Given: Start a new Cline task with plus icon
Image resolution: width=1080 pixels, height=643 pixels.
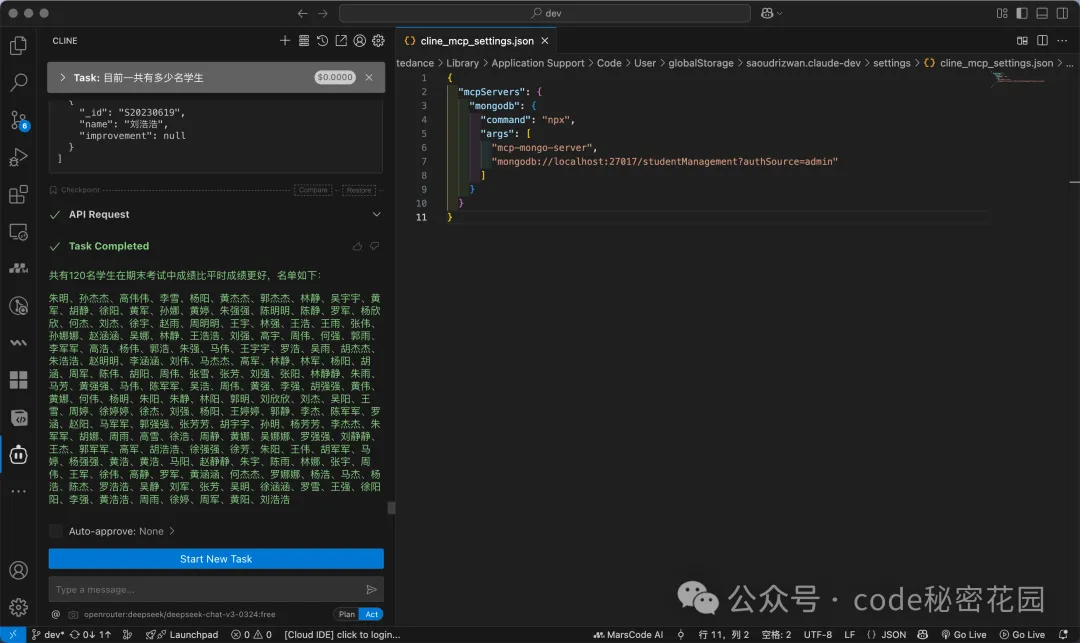Looking at the screenshot, I should [x=284, y=41].
